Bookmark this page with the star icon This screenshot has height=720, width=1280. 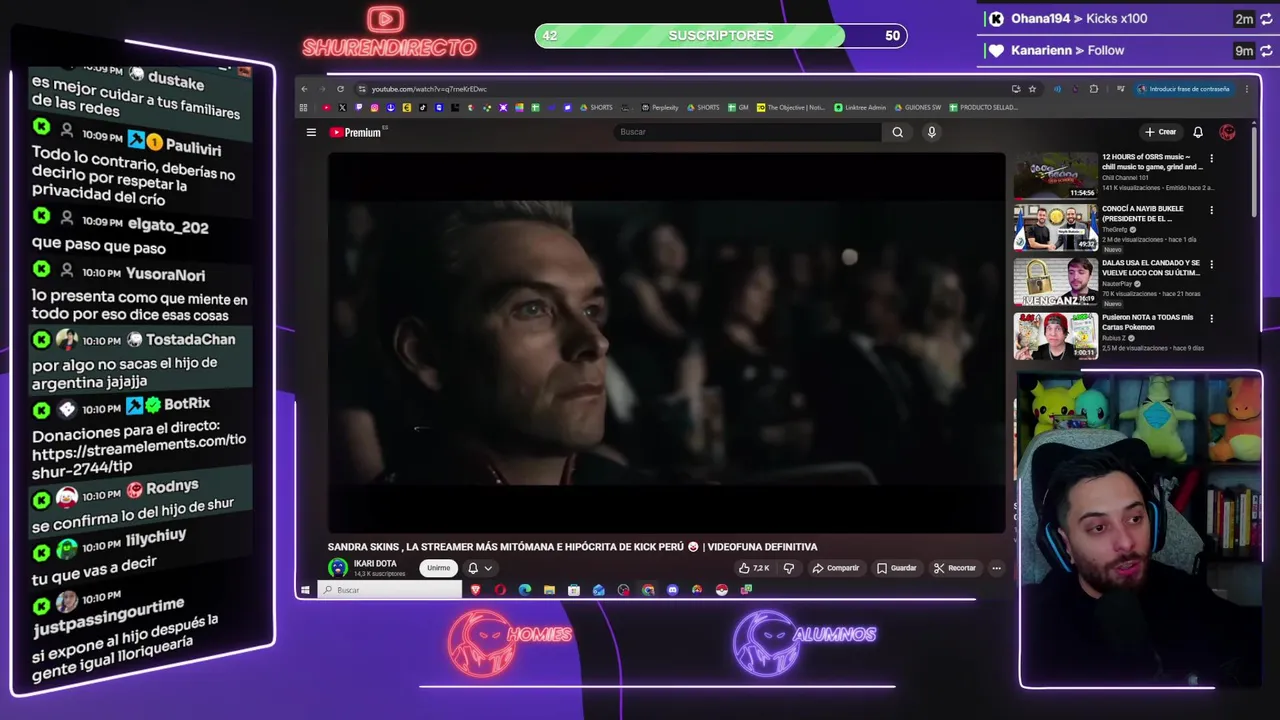click(1032, 89)
